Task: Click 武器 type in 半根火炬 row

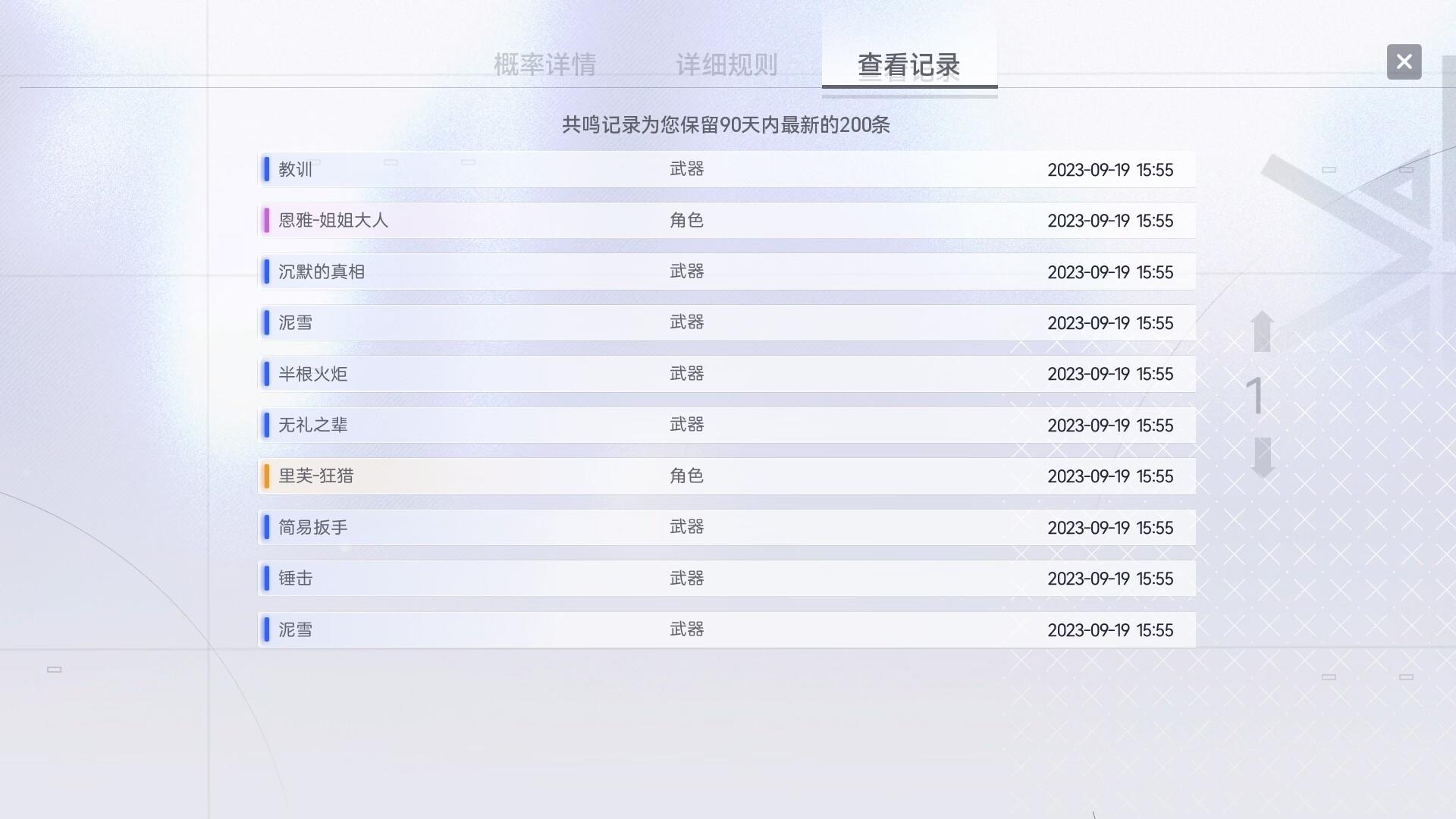Action: click(x=687, y=374)
